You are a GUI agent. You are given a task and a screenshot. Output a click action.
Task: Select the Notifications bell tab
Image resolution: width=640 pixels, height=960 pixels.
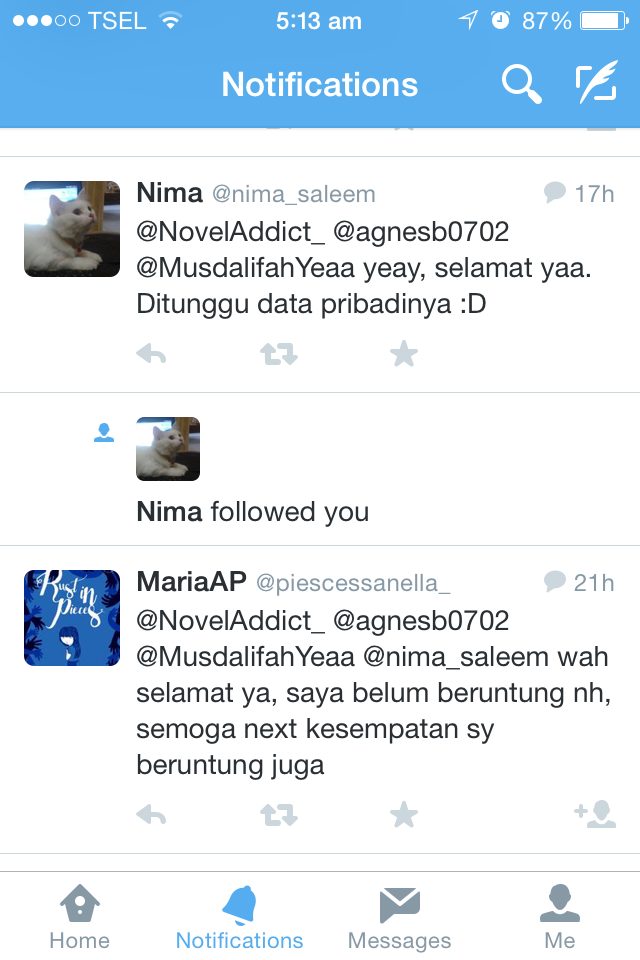239,917
